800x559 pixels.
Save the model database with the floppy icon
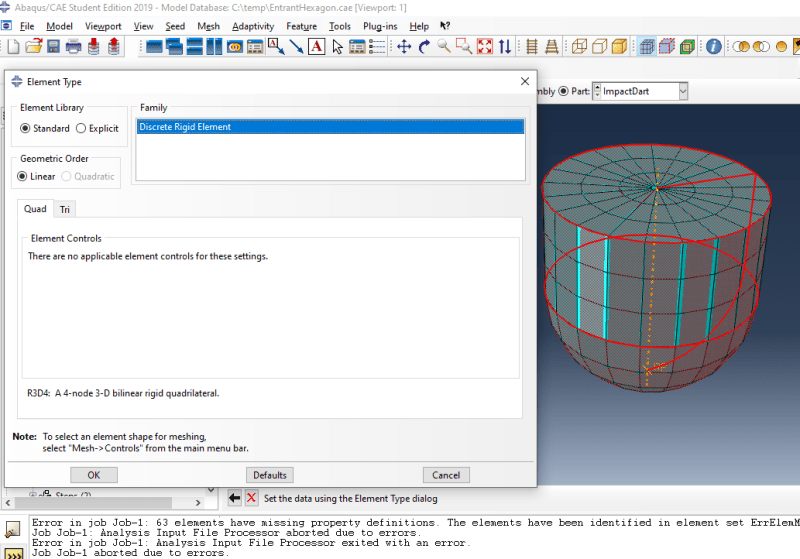[x=54, y=46]
